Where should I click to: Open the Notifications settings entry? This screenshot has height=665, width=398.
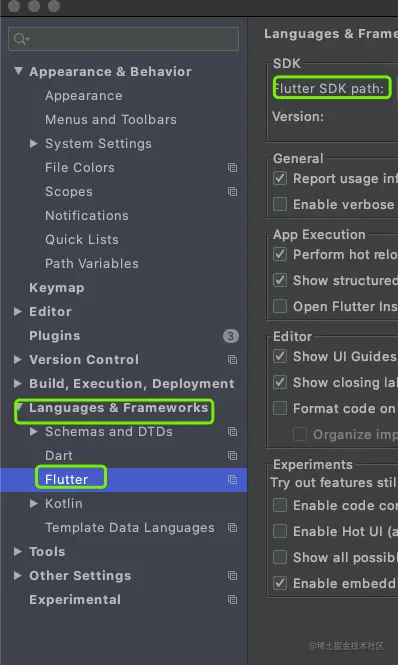point(87,215)
